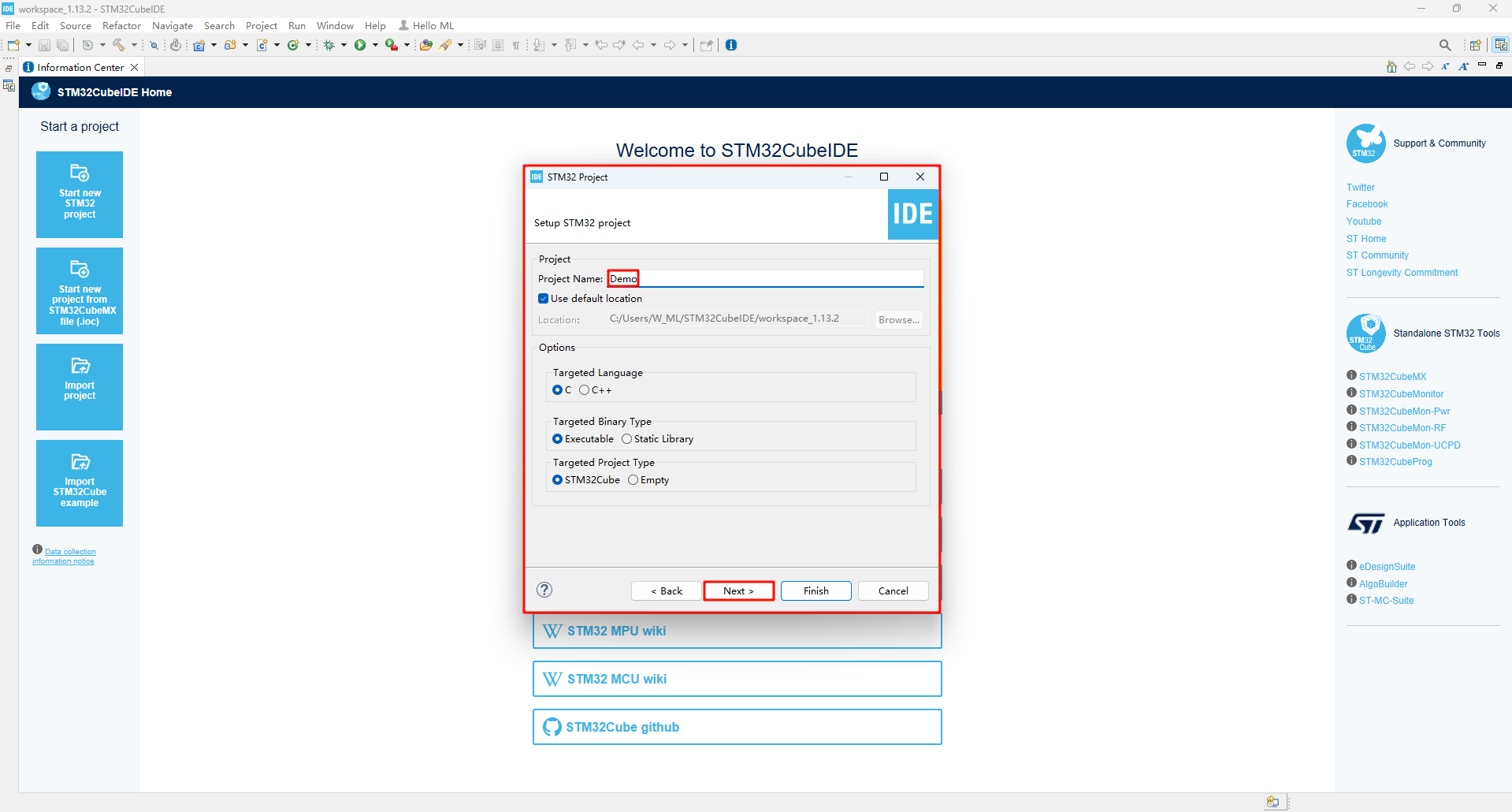Open the Debug dropdown arrow
Image resolution: width=1512 pixels, height=812 pixels.
[344, 45]
